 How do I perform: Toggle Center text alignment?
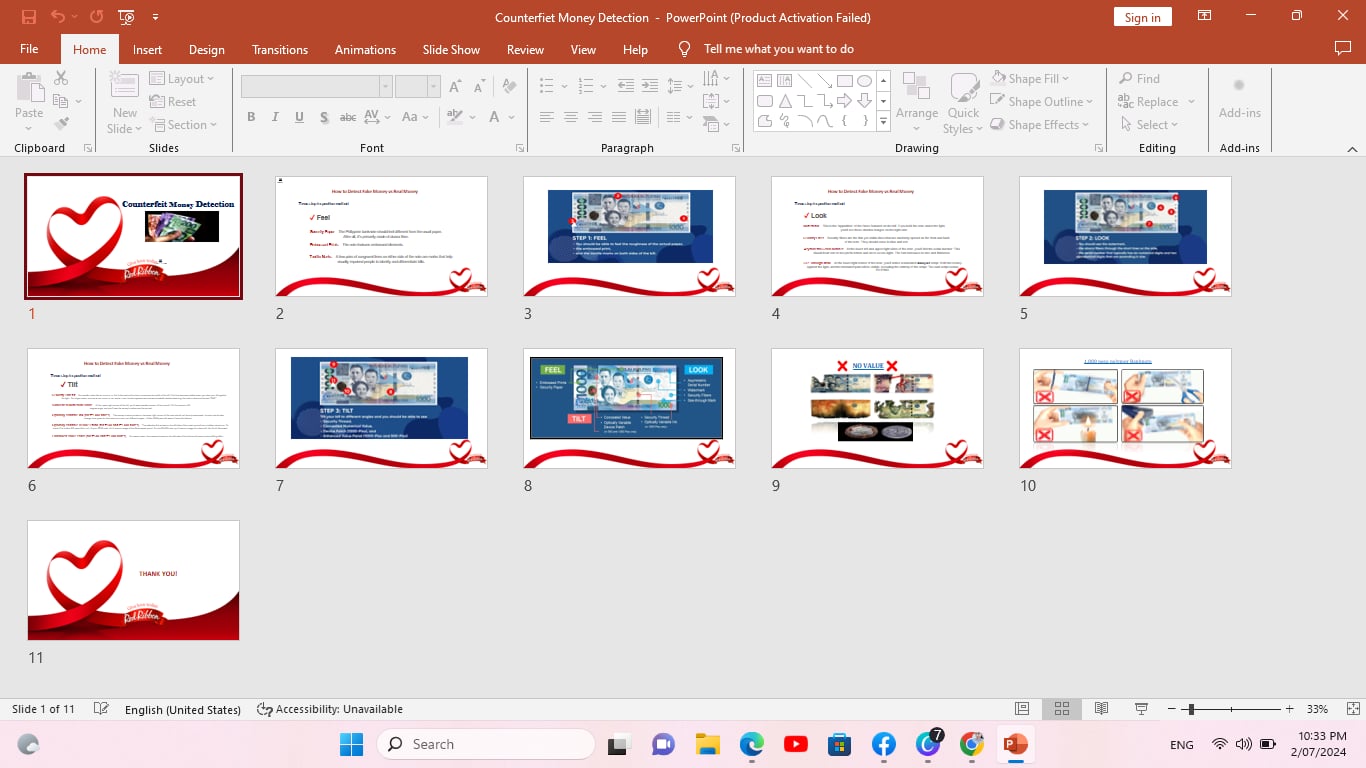coord(570,117)
